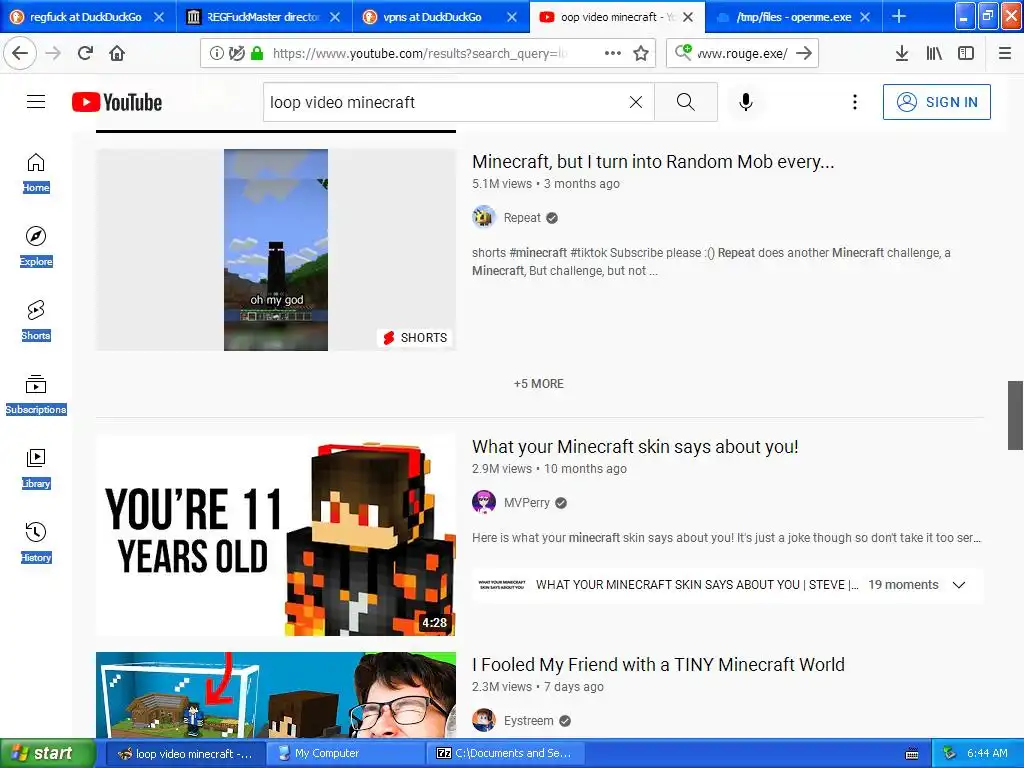
Task: Open 'What your Minecraft skin says about you!' title
Action: [635, 447]
